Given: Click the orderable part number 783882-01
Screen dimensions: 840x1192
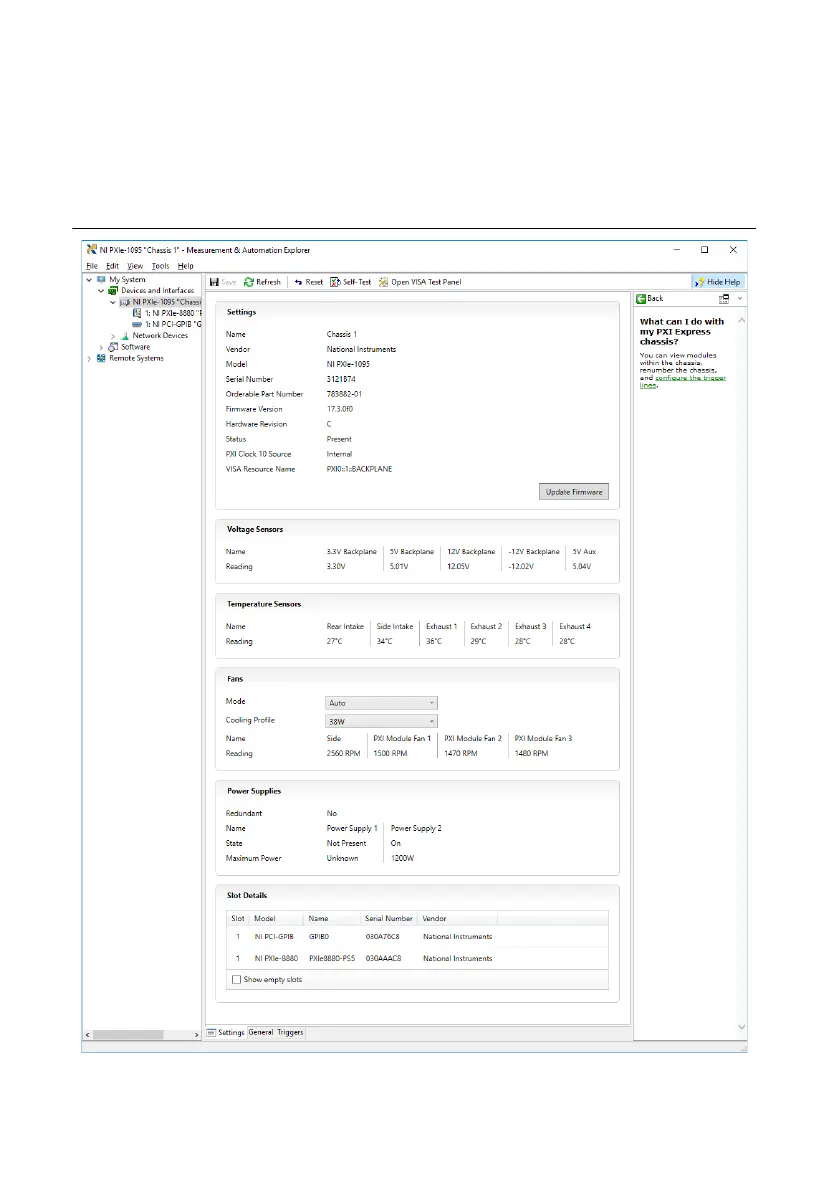Looking at the screenshot, I should click(344, 395).
